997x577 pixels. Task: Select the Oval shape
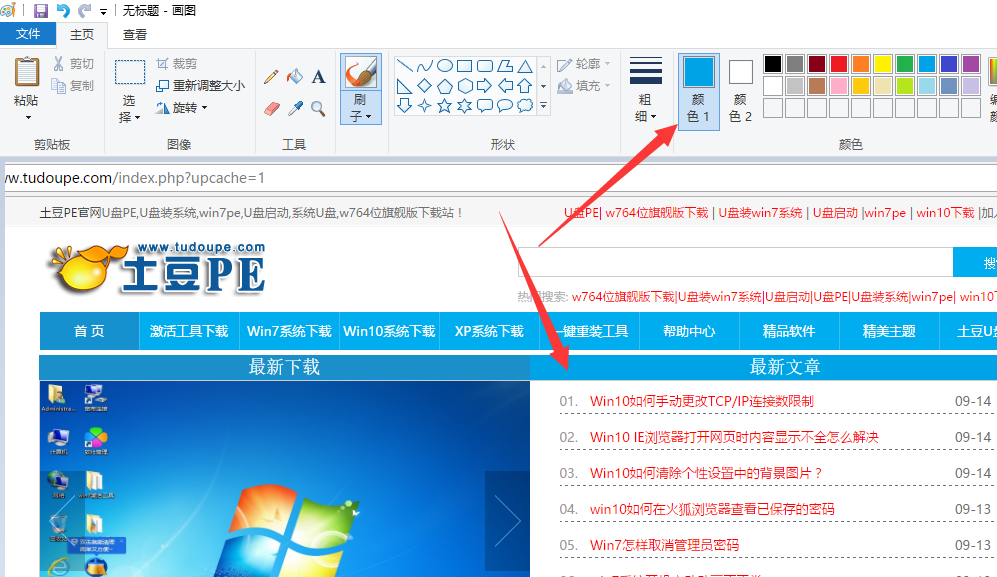click(x=445, y=66)
